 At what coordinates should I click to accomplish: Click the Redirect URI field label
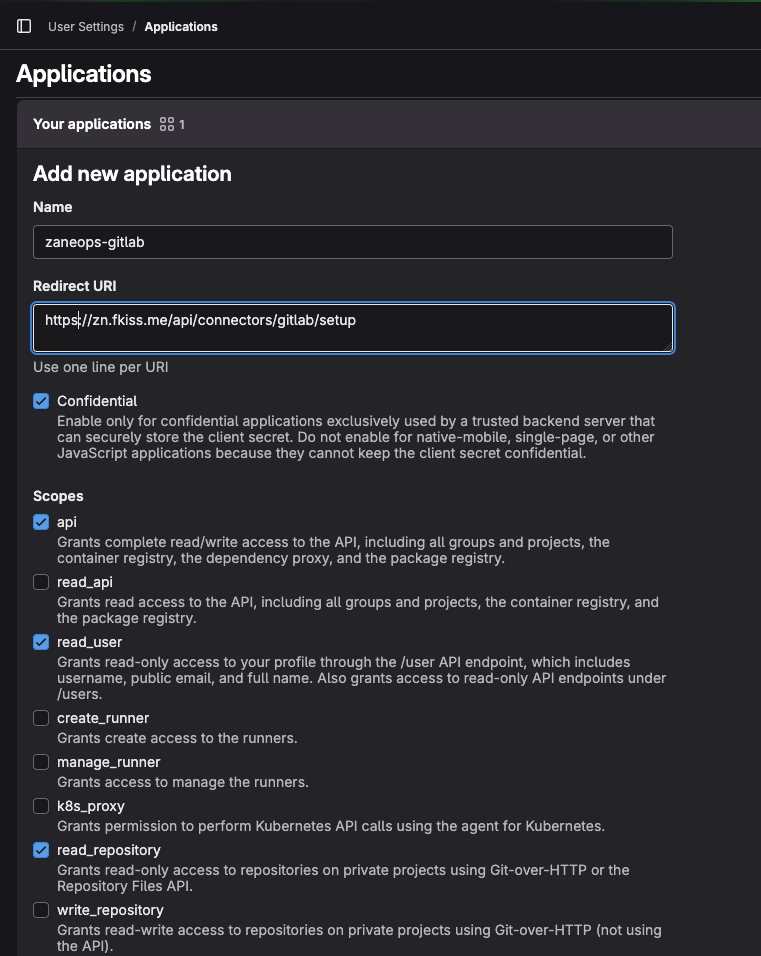[x=74, y=286]
